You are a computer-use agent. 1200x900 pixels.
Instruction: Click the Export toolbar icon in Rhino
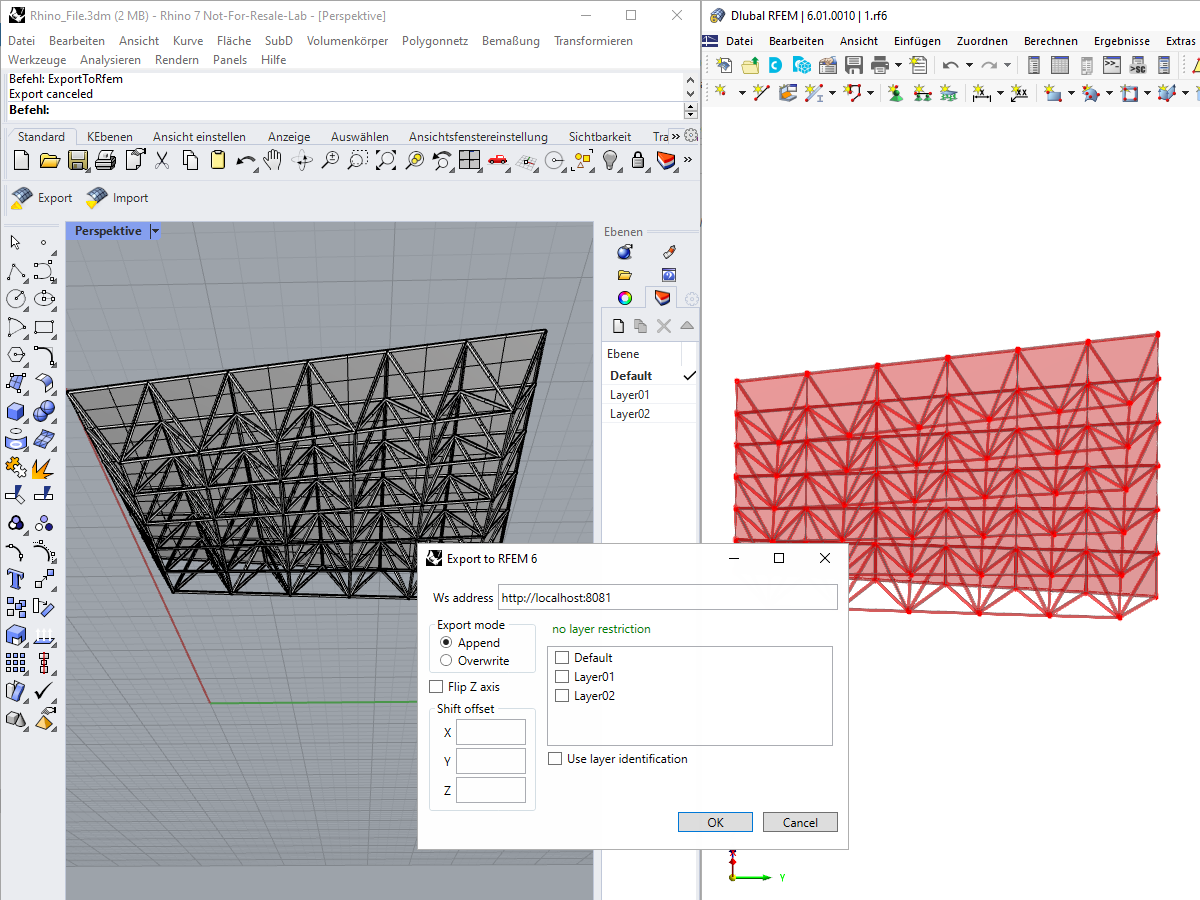pyautogui.click(x=41, y=198)
